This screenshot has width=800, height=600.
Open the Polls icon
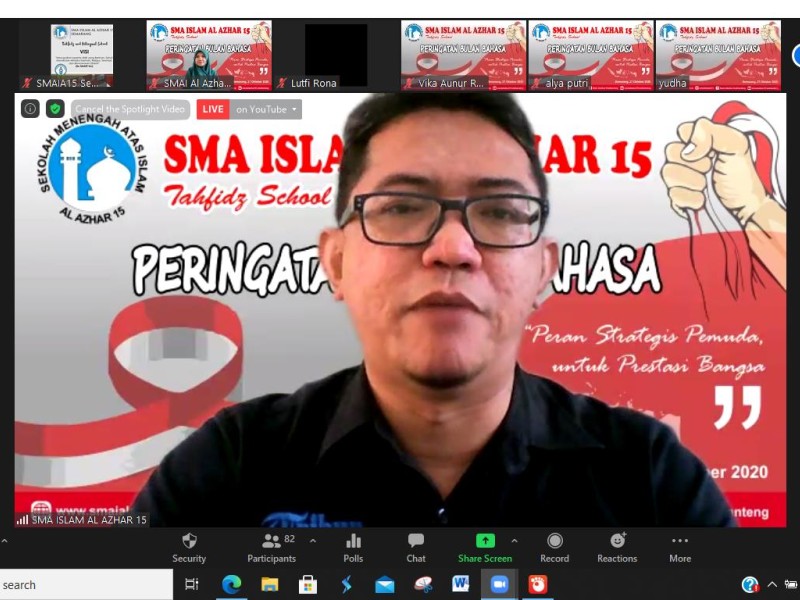(353, 548)
